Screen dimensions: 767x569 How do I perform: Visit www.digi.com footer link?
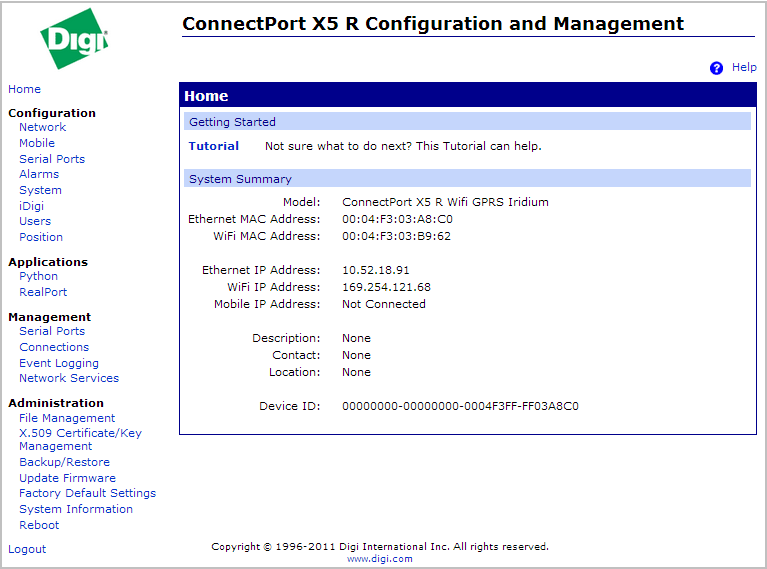(x=379, y=559)
